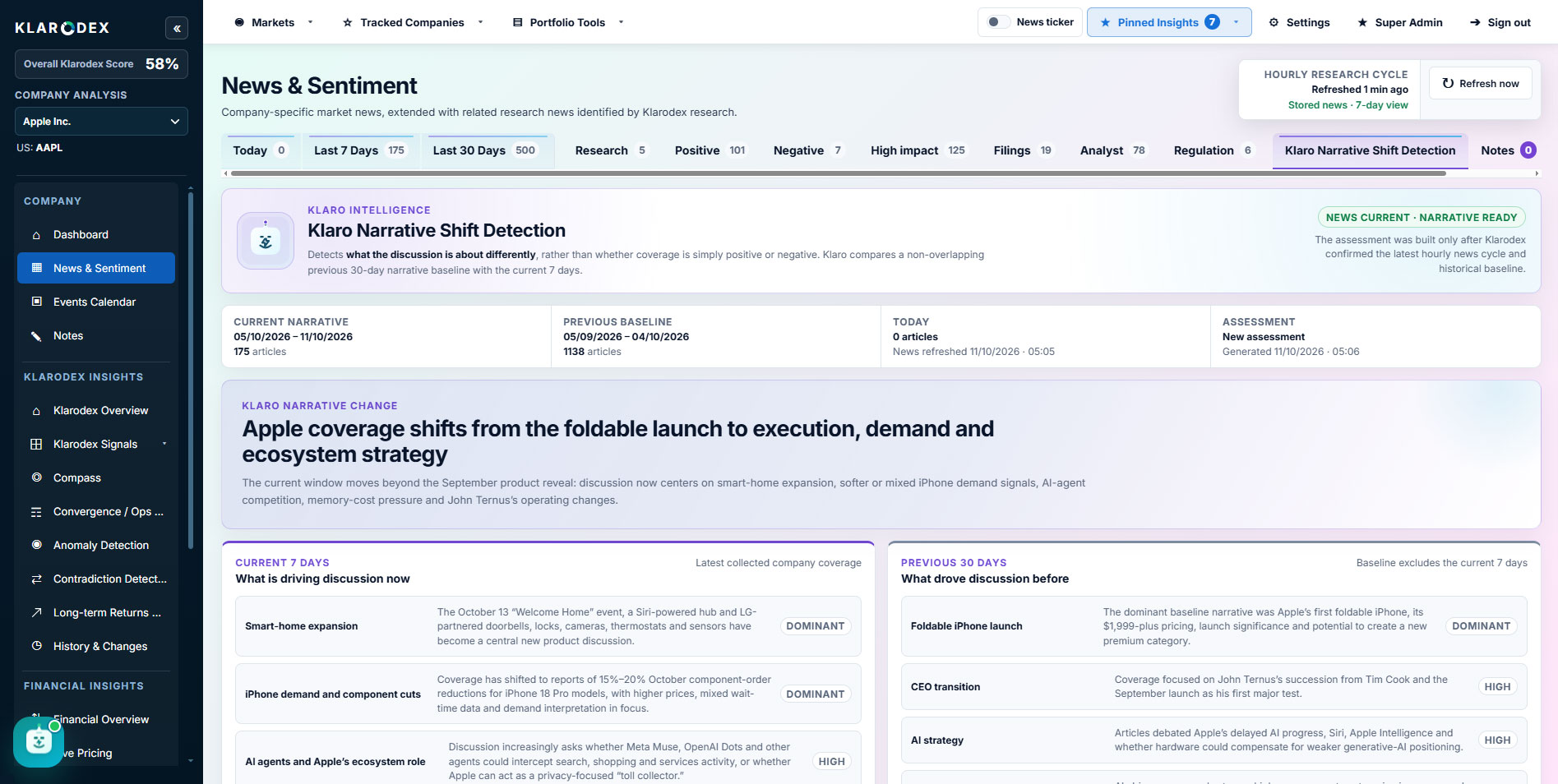
Task: Open the Research filter tab
Action: click(x=611, y=150)
